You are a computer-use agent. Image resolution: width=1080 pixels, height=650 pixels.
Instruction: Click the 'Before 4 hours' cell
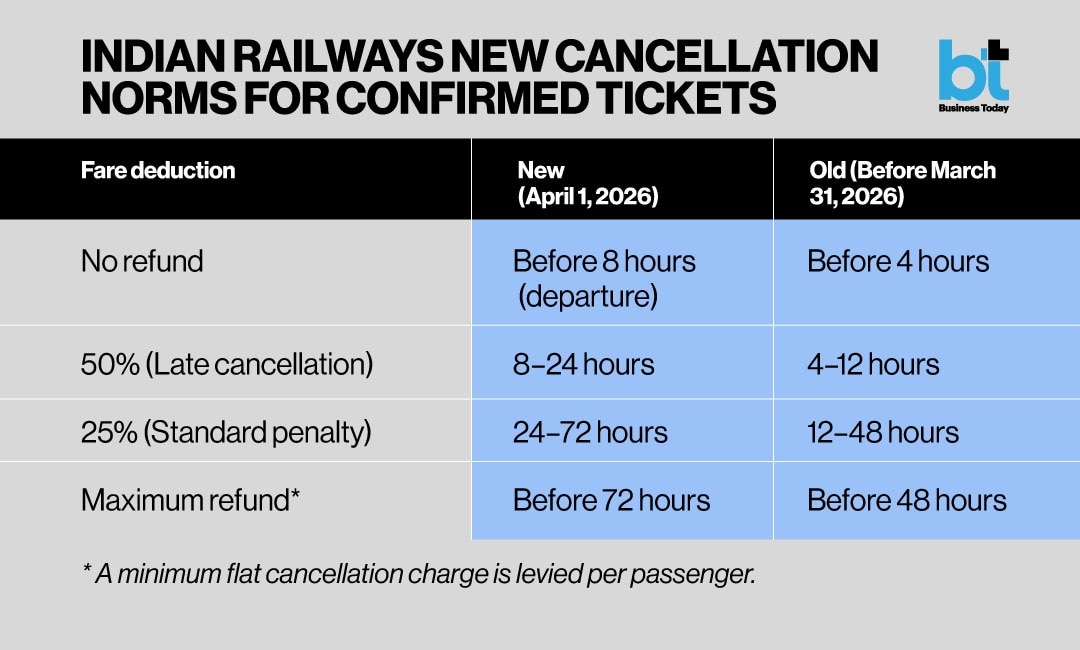click(x=898, y=262)
